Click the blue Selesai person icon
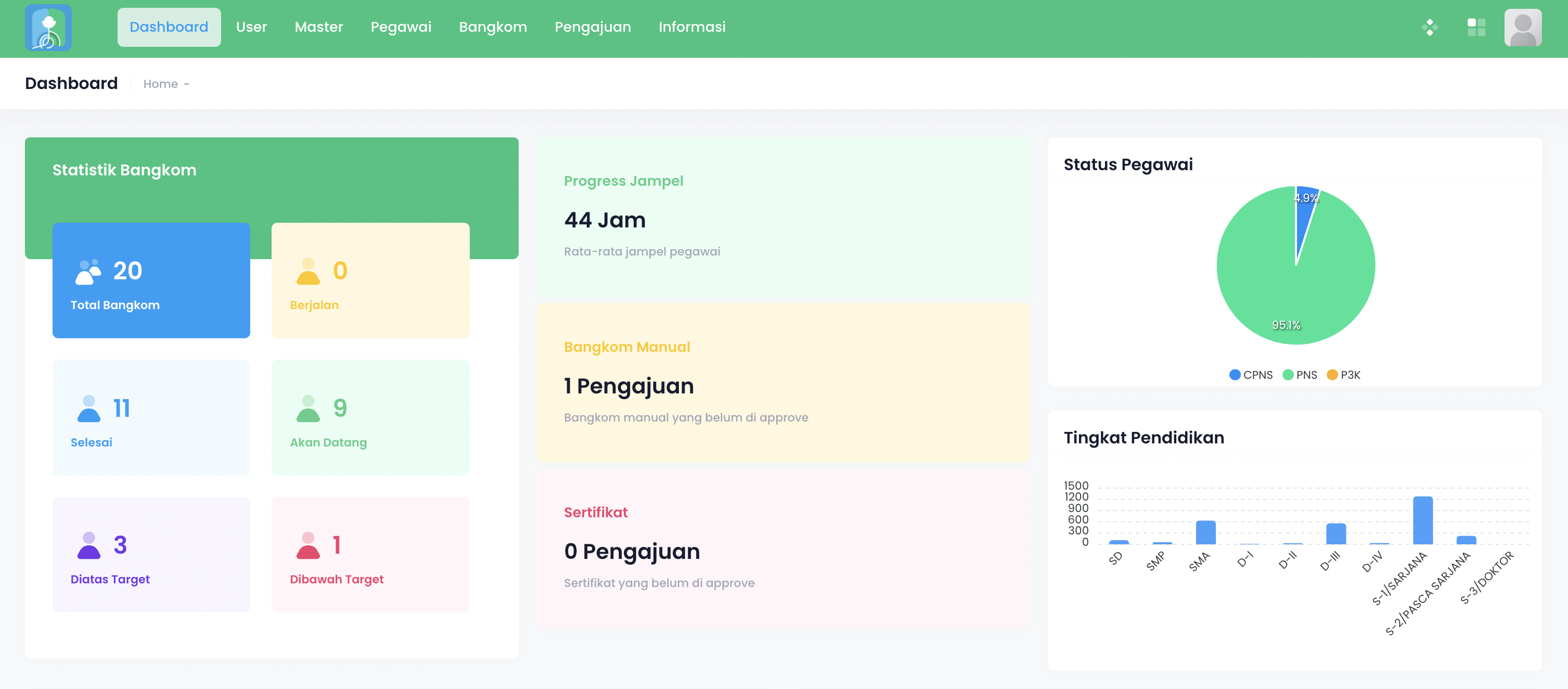The image size is (1568, 689). [89, 409]
